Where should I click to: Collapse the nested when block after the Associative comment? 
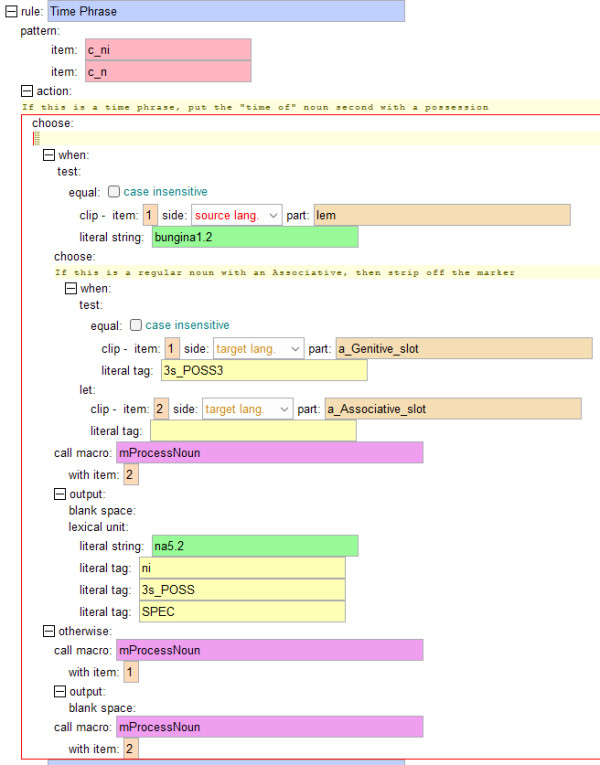click(71, 288)
